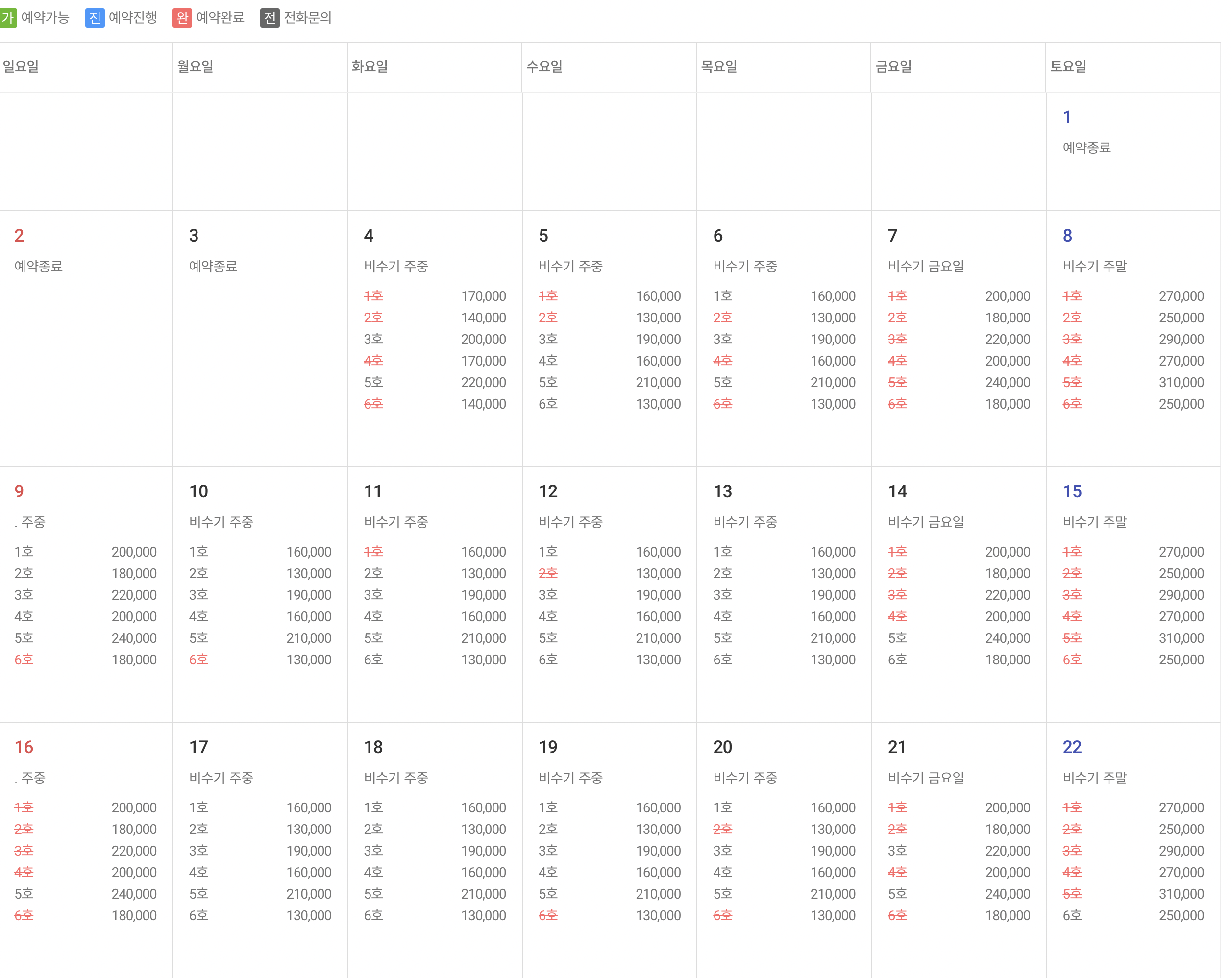
Task: Click date number 15
Action: tap(1072, 491)
